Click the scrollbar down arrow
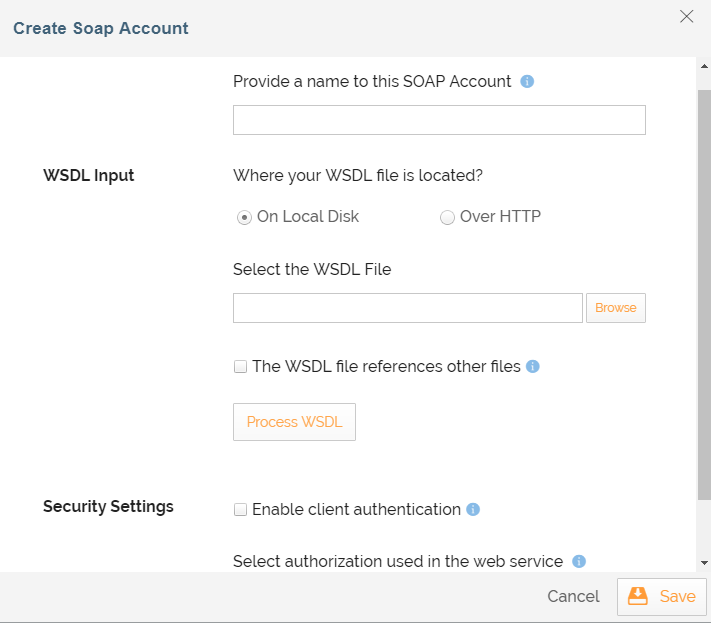This screenshot has height=623, width=711. pos(704,563)
